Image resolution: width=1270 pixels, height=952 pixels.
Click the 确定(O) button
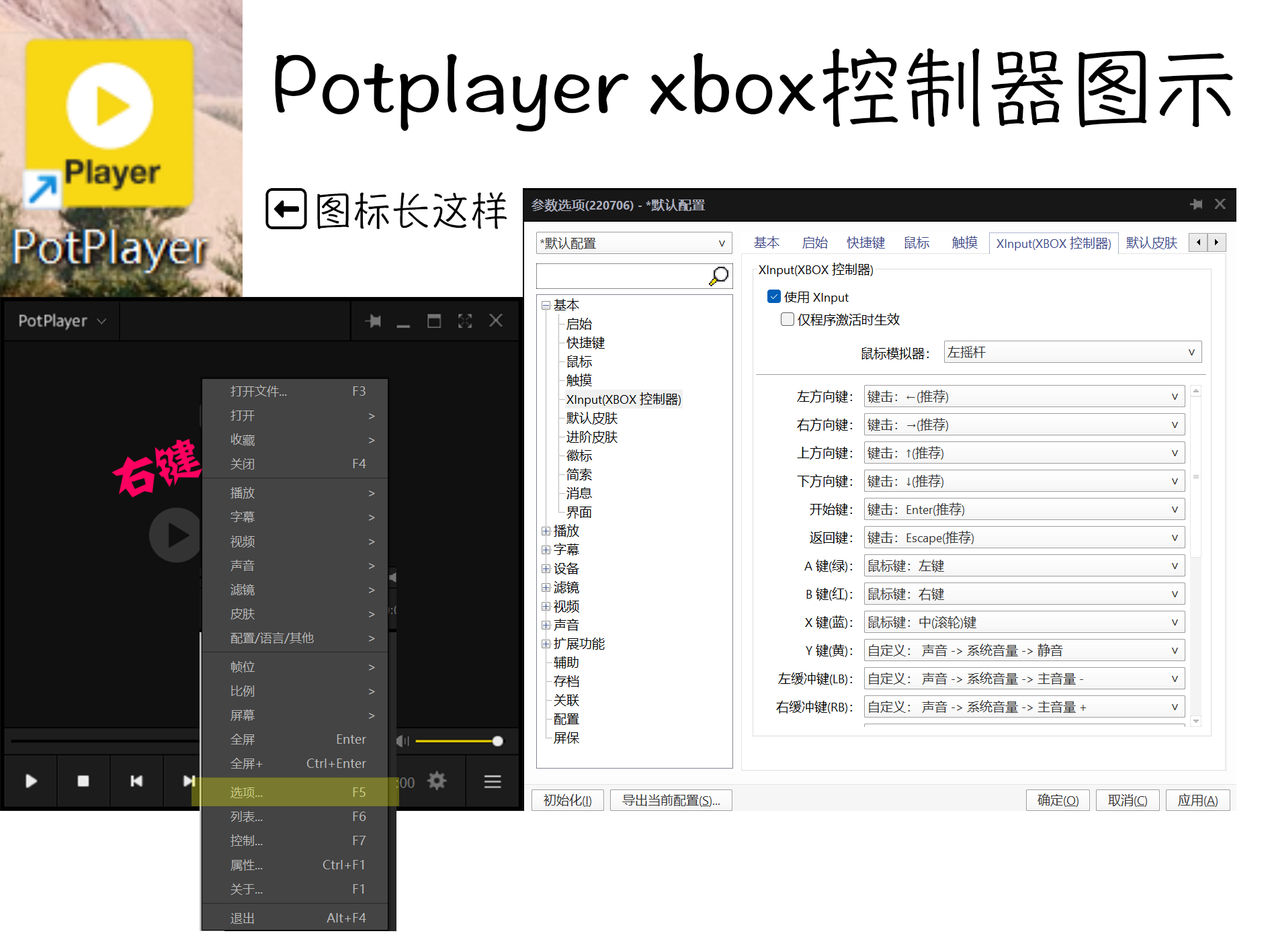(1058, 800)
